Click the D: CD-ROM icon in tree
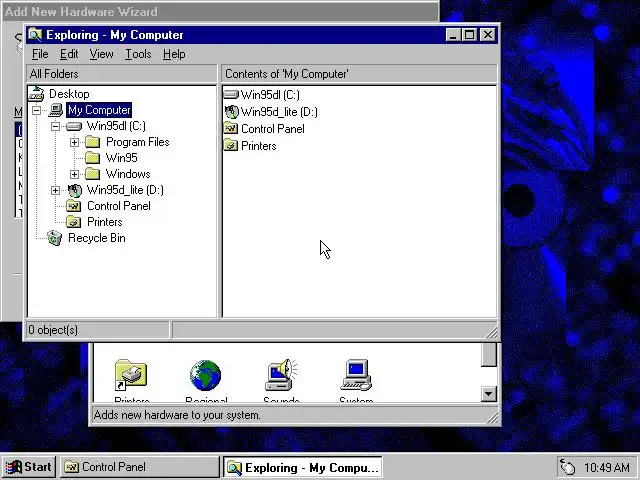This screenshot has height=480, width=640. tap(75, 190)
